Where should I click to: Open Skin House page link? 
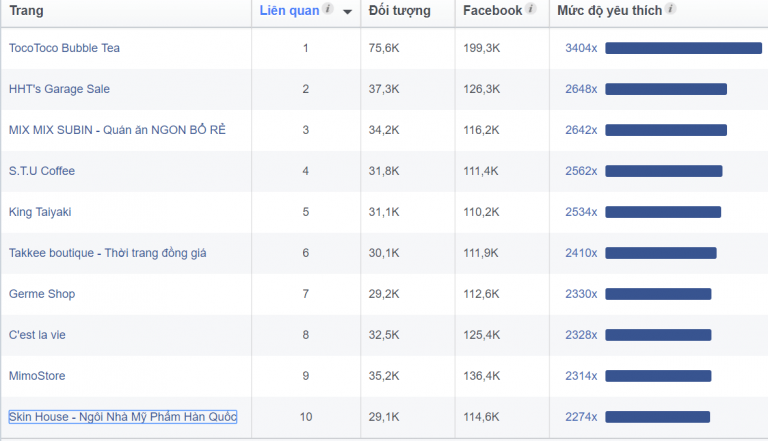pyautogui.click(x=123, y=417)
